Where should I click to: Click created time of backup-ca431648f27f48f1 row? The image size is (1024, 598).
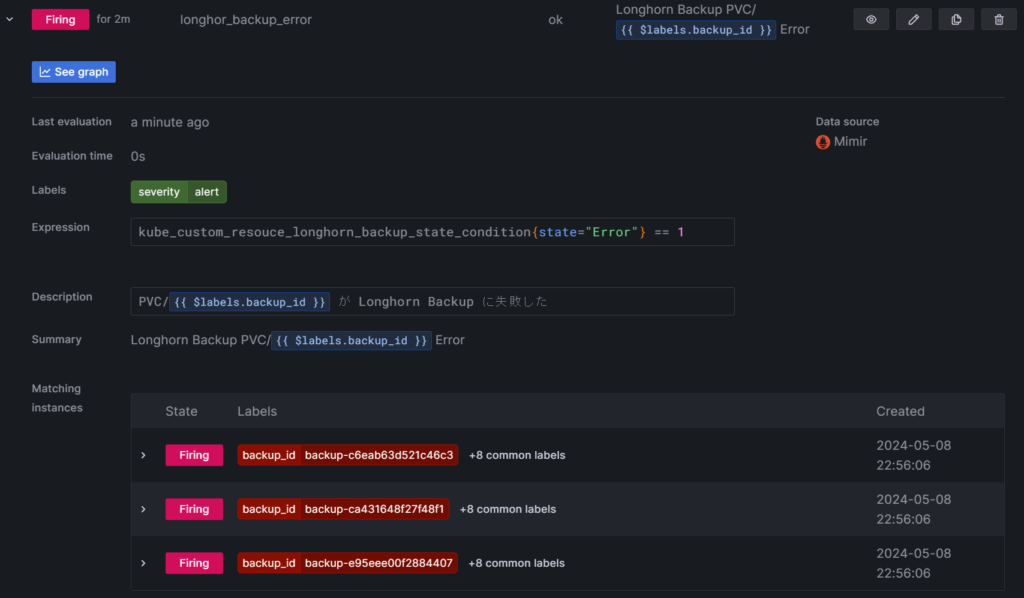point(914,509)
